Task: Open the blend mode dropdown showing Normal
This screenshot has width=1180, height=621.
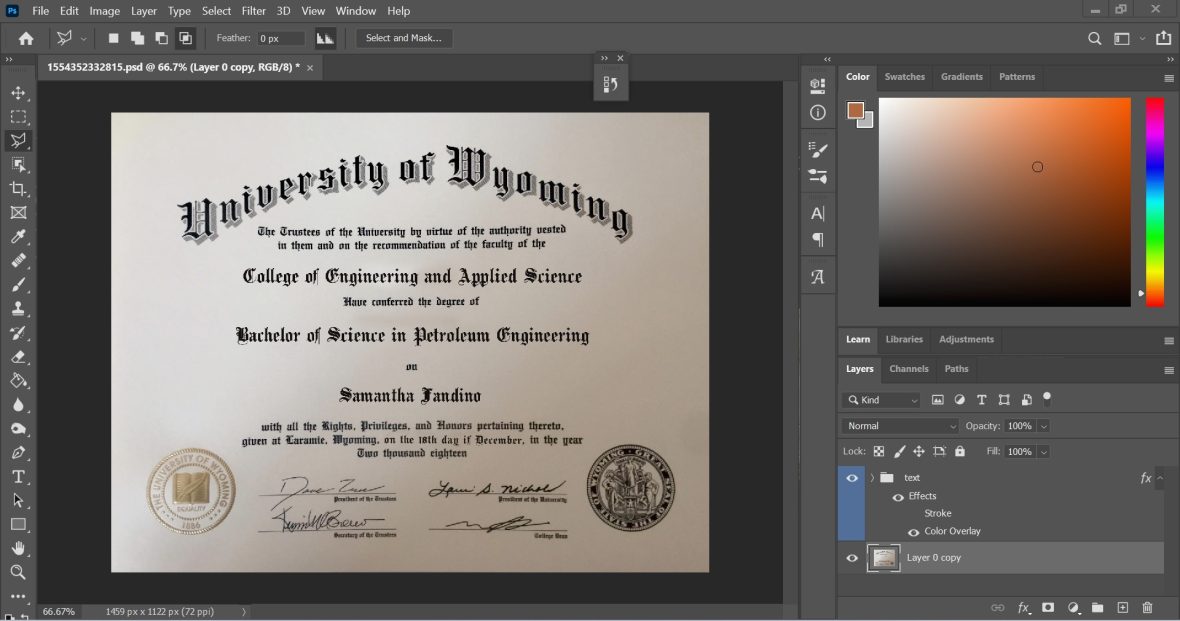Action: tap(897, 425)
